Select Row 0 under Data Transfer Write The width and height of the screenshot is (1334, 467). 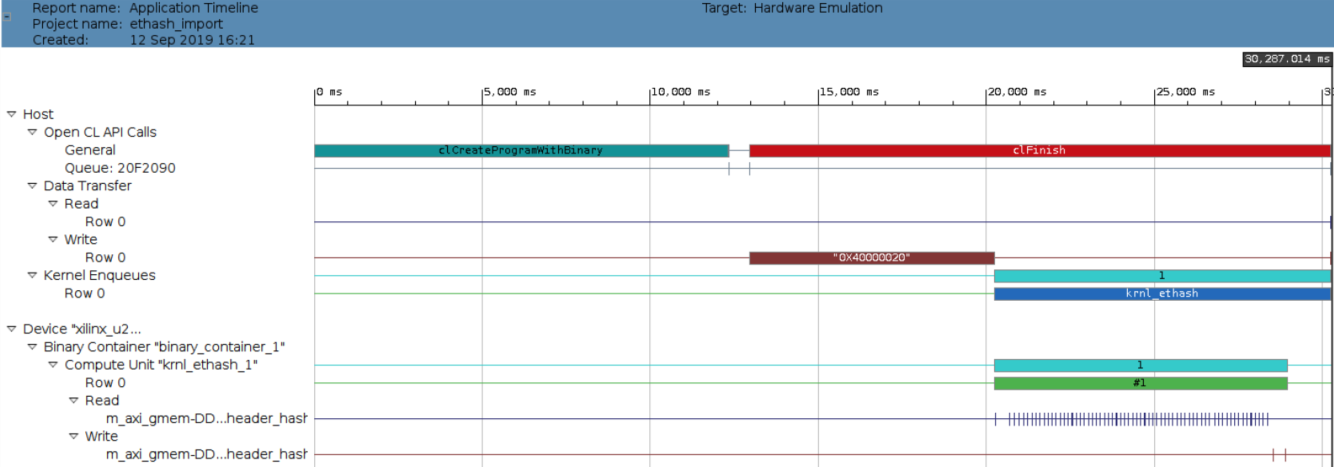click(x=105, y=258)
